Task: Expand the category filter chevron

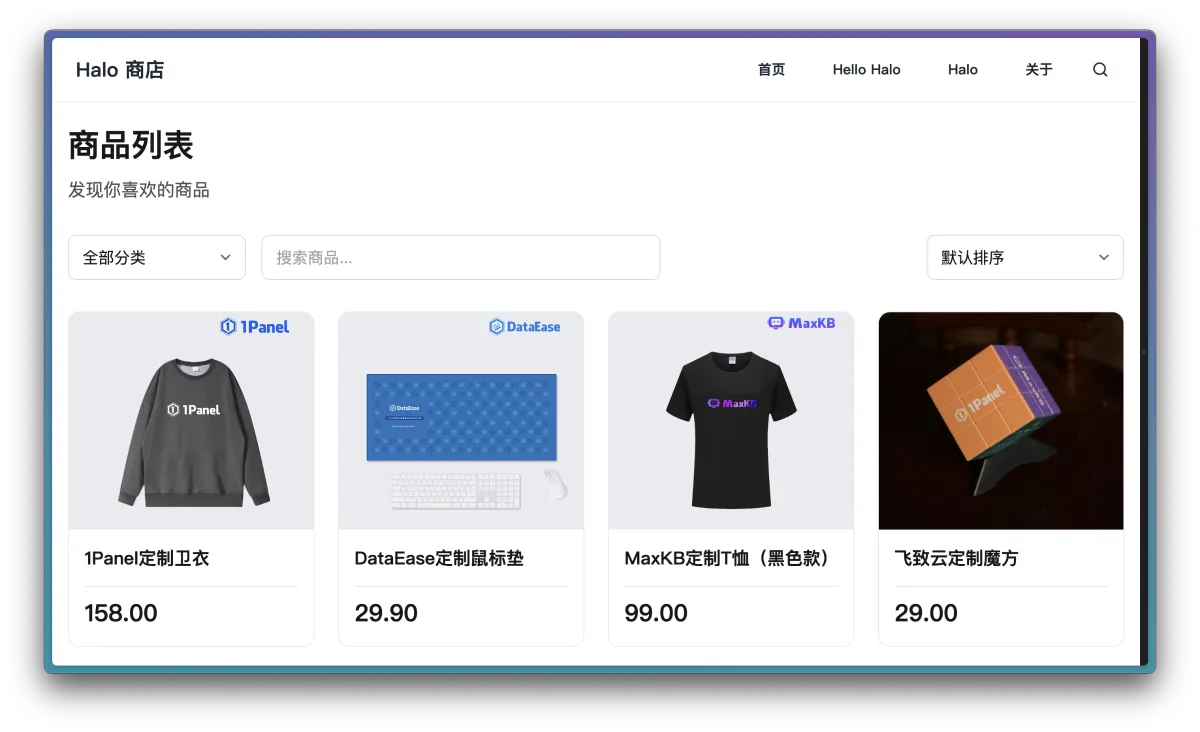Action: 226,257
